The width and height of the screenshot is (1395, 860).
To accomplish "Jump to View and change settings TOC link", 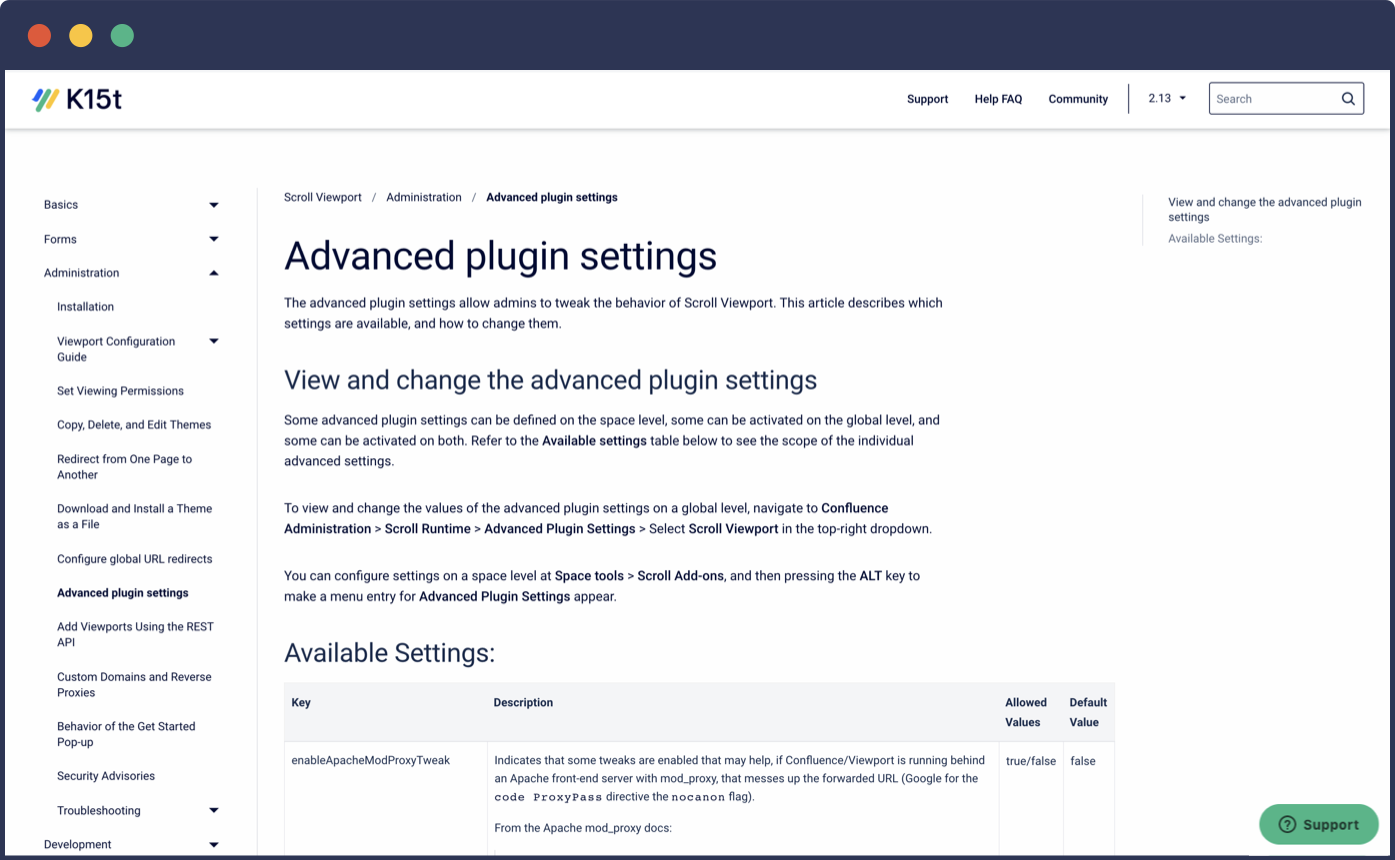I will [1265, 209].
